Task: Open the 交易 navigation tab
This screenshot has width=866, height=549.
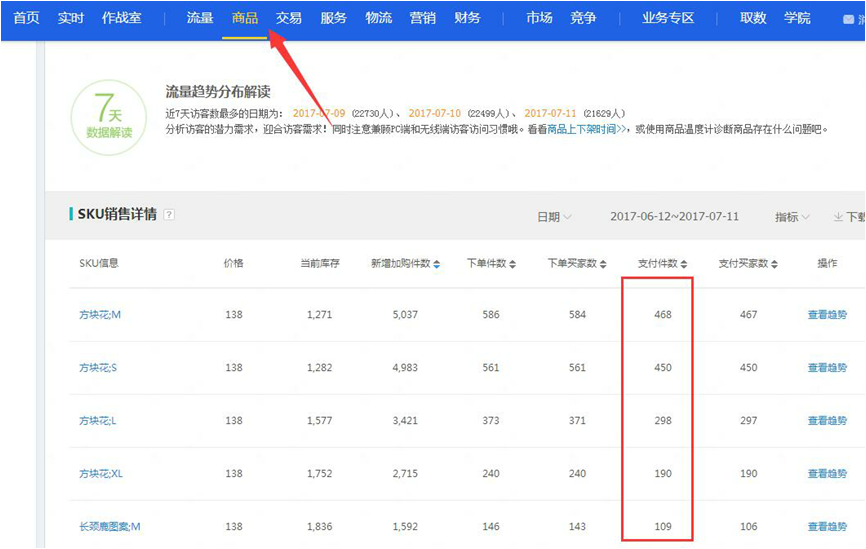Action: [289, 18]
